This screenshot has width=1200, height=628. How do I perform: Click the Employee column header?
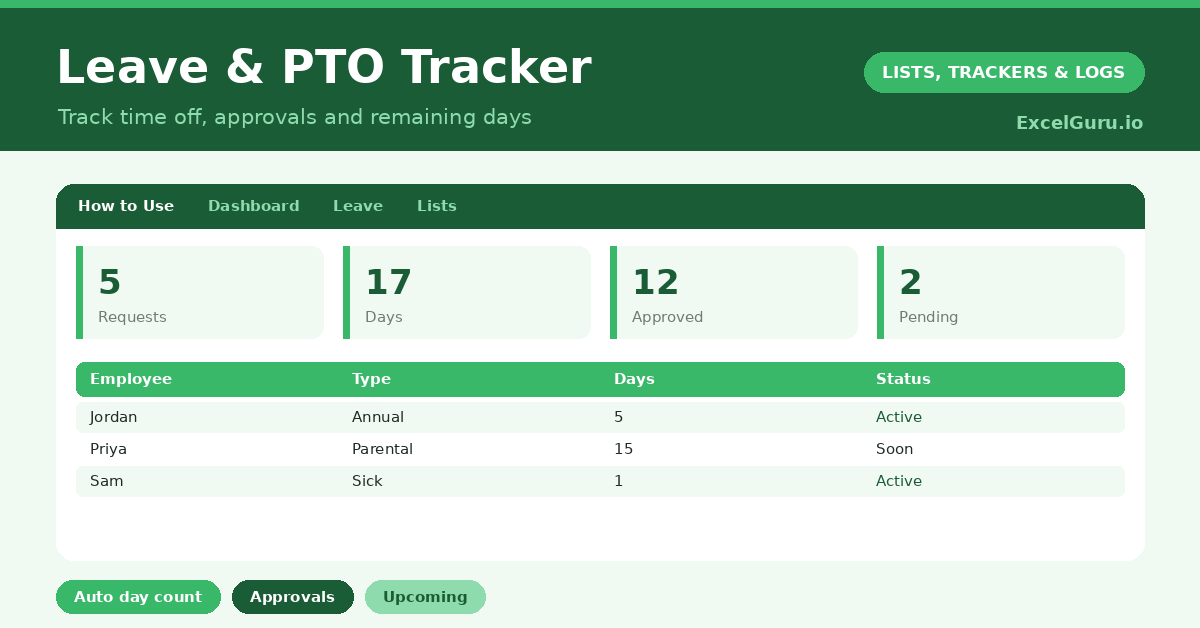[131, 379]
